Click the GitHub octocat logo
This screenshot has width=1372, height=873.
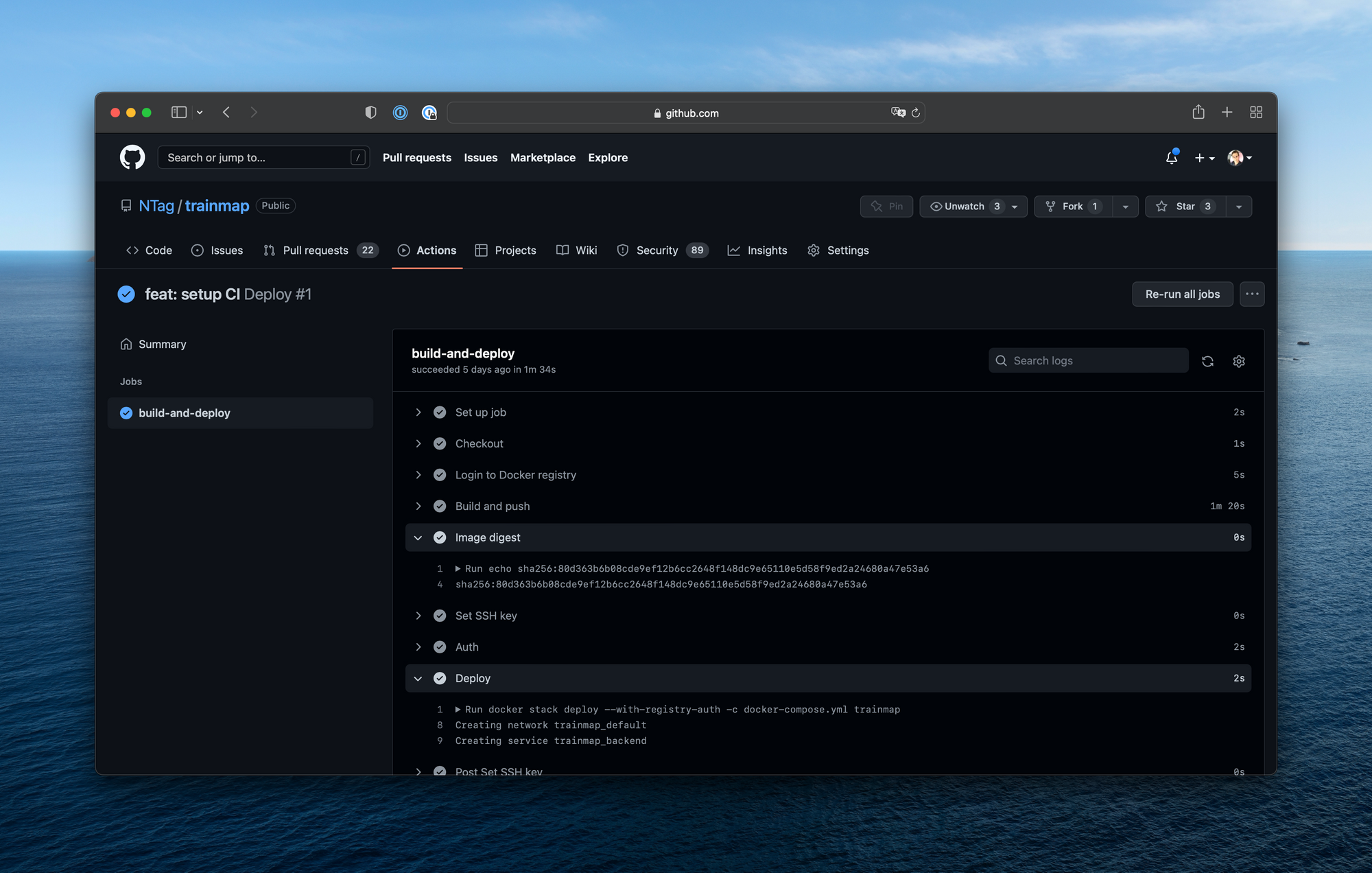[x=132, y=157]
